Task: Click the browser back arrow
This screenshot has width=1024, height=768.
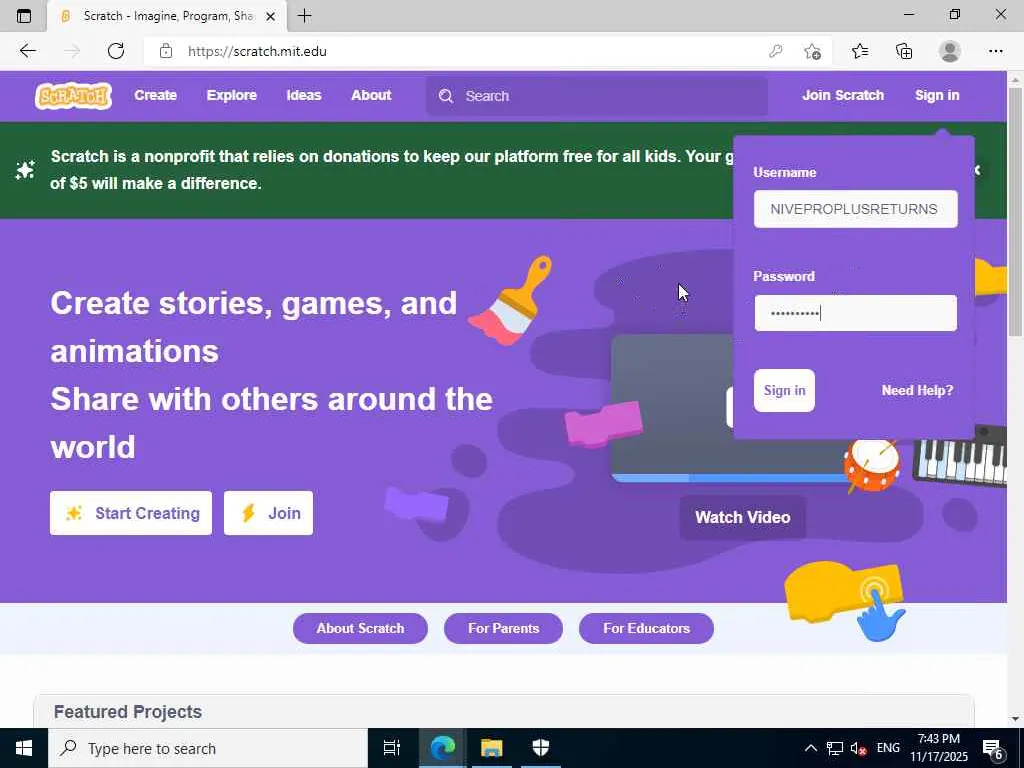Action: 27,51
